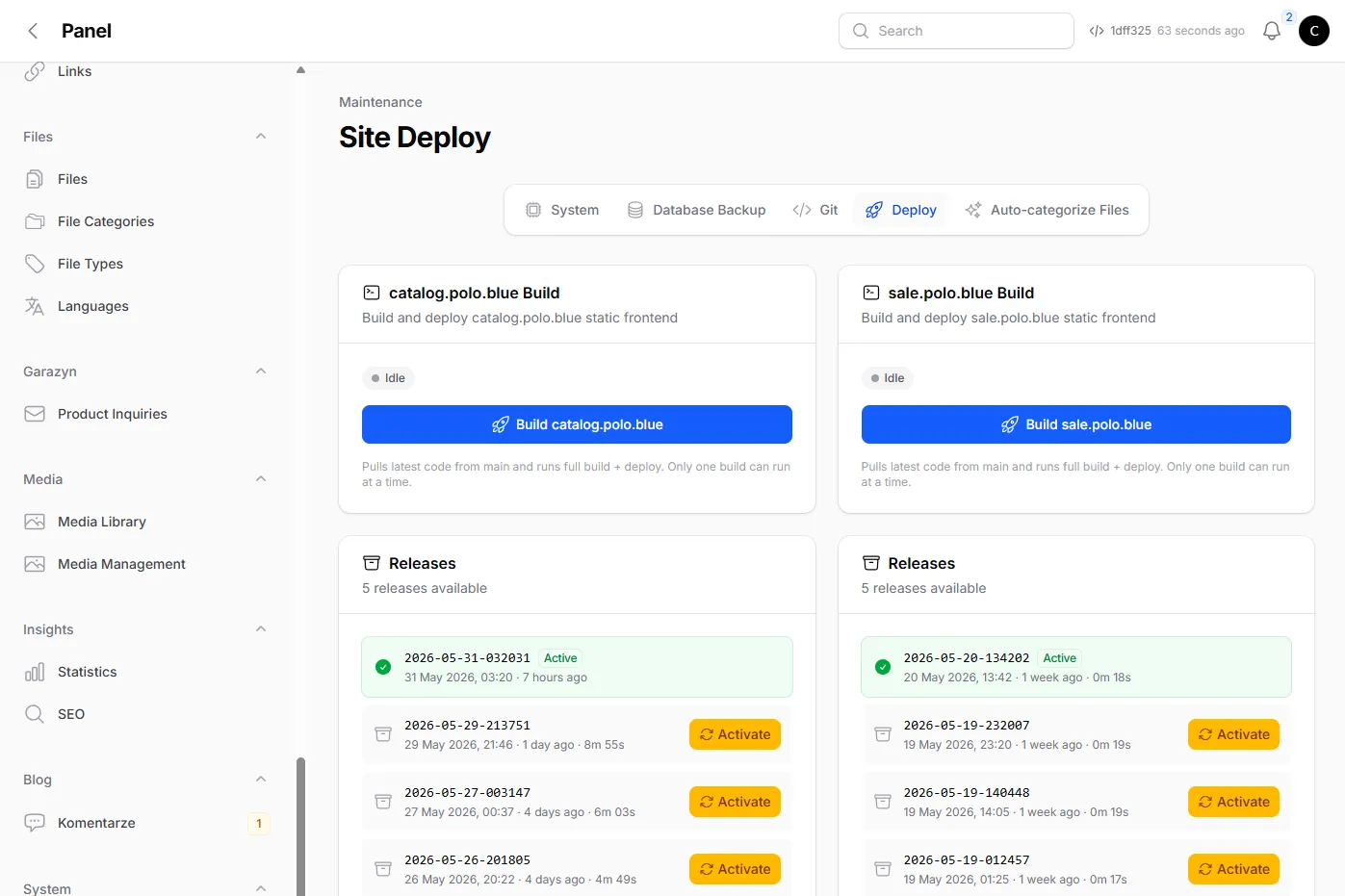
Task: Collapse the Blog sidebar section
Action: point(261,780)
